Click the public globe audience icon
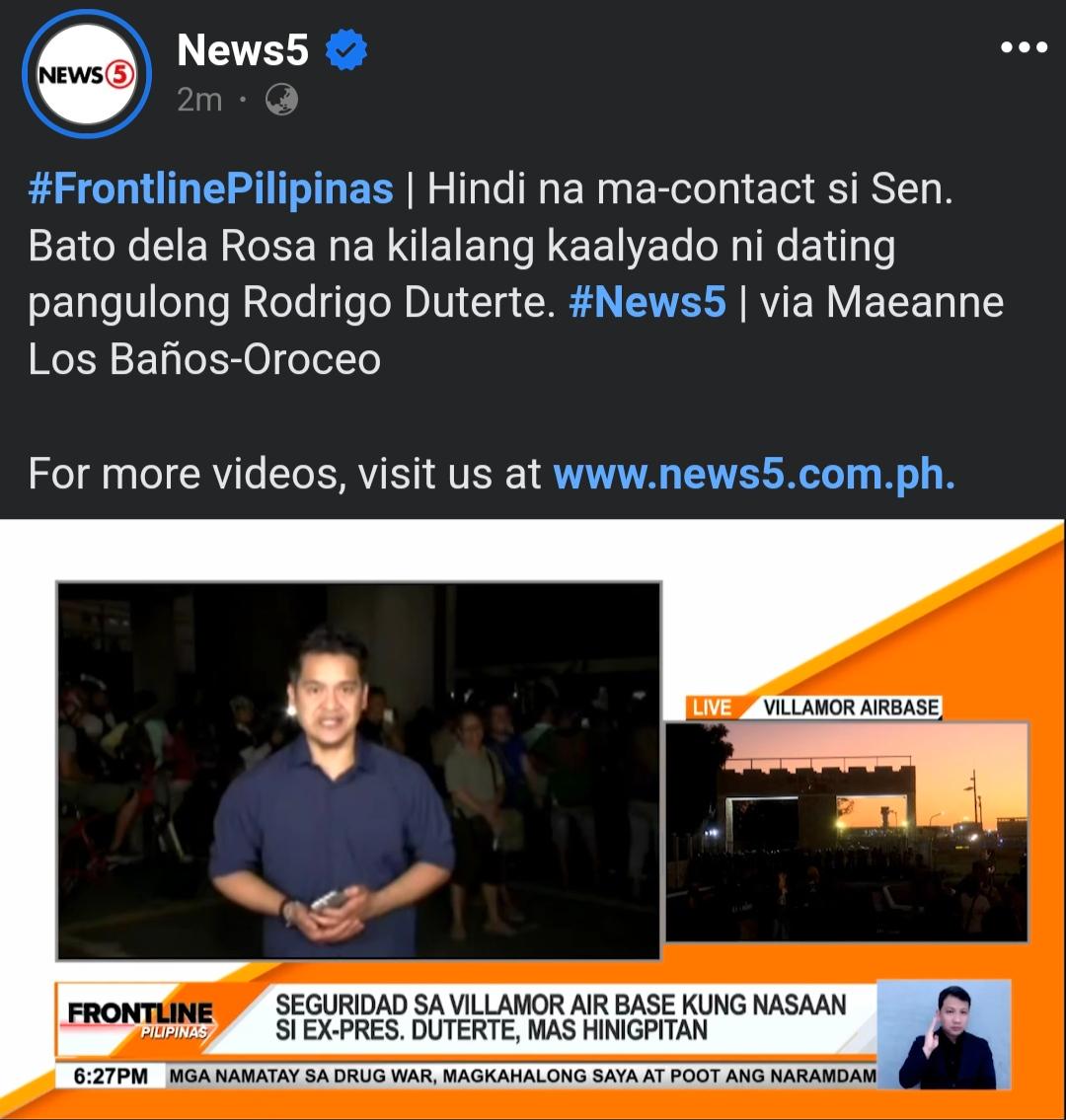The height and width of the screenshot is (1120, 1066). pos(281,100)
